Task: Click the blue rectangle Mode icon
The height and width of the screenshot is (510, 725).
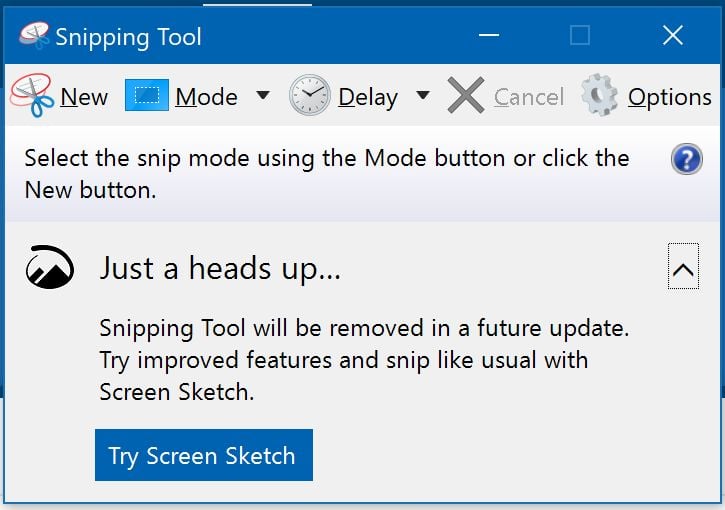Action: click(146, 96)
